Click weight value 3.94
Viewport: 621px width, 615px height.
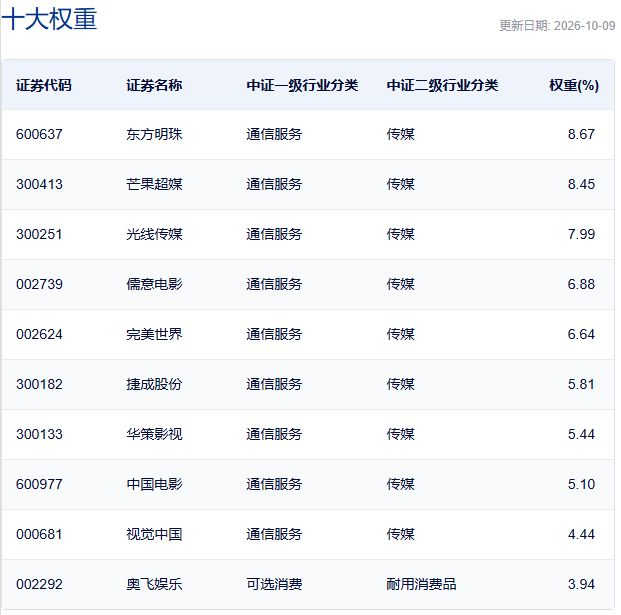581,584
